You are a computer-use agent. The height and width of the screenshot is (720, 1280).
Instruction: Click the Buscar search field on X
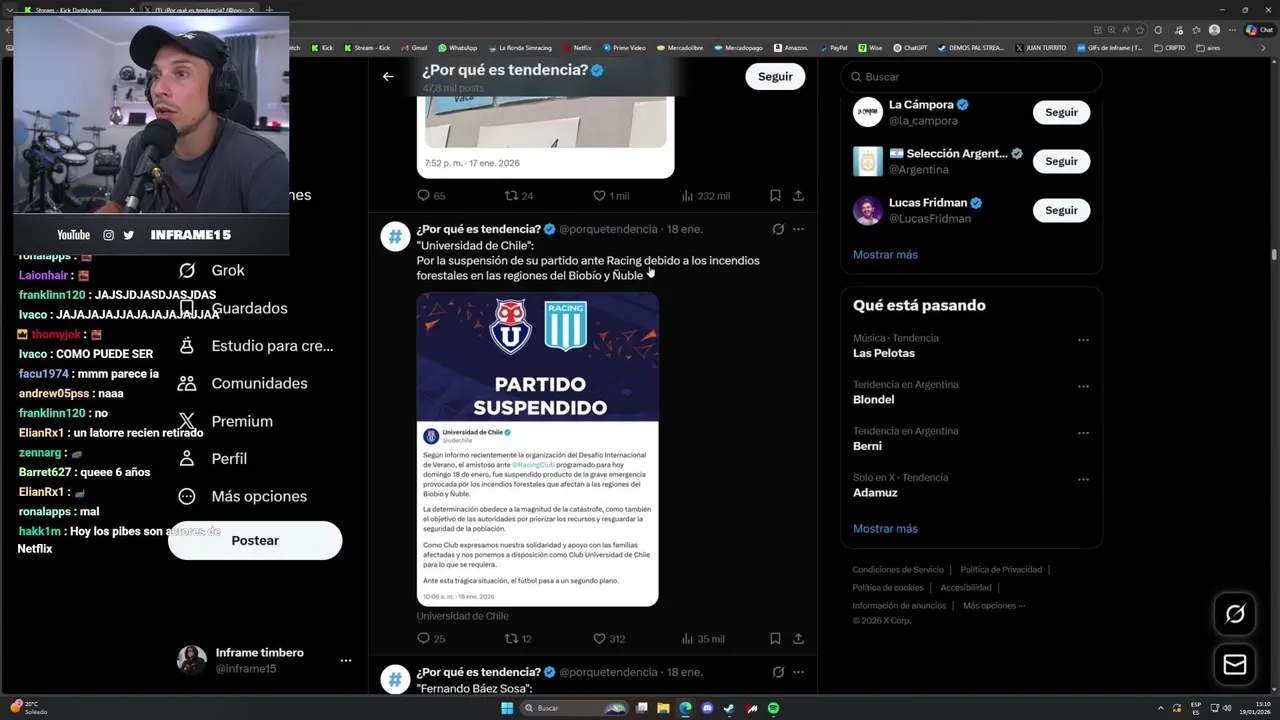tap(971, 77)
